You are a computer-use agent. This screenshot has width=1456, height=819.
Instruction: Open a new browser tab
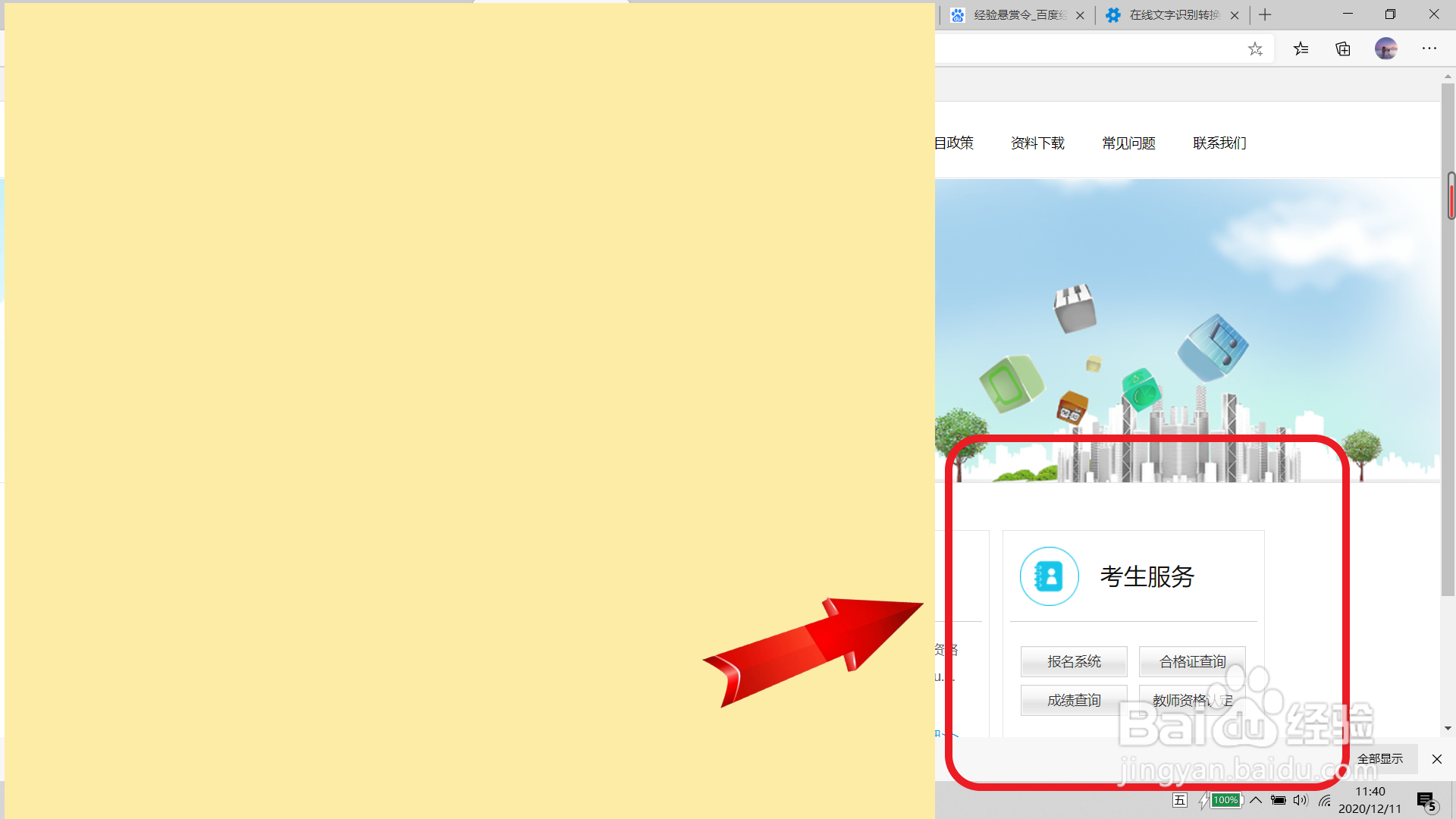[1265, 15]
